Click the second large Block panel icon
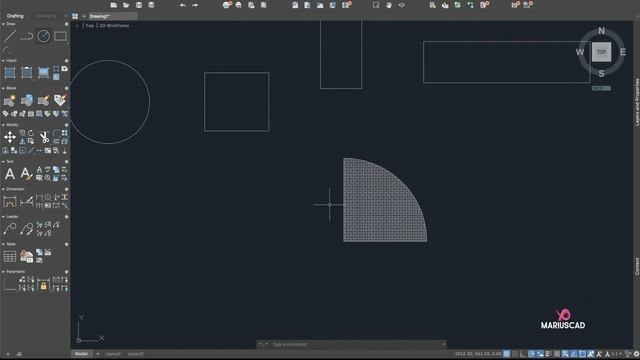The width and height of the screenshot is (640, 360). [27, 100]
